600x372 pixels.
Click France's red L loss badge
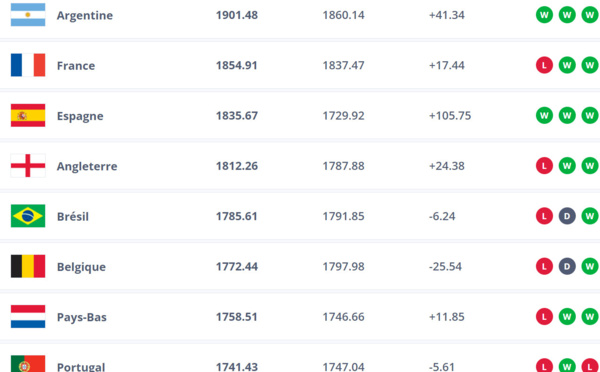(x=544, y=65)
